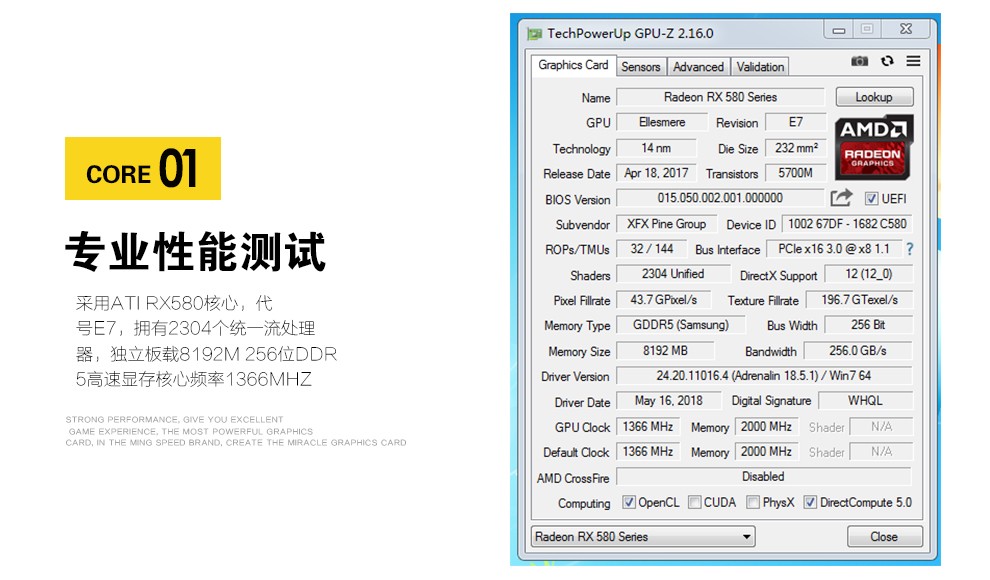Viewport: 990px width, 580px height.
Task: Click the Driver Date value May 16, 2018
Action: 669,401
